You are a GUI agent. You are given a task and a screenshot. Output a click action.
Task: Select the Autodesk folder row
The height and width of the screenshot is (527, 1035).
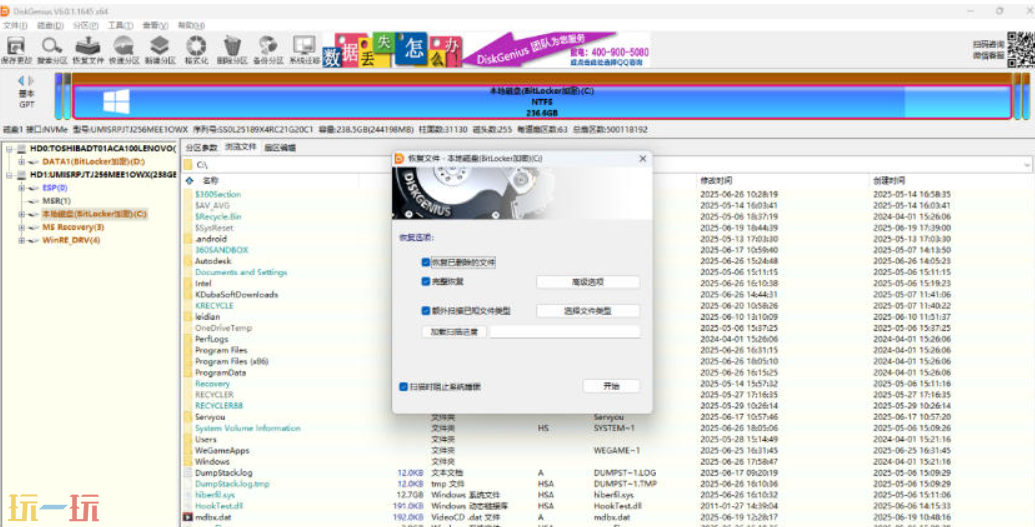(213, 262)
